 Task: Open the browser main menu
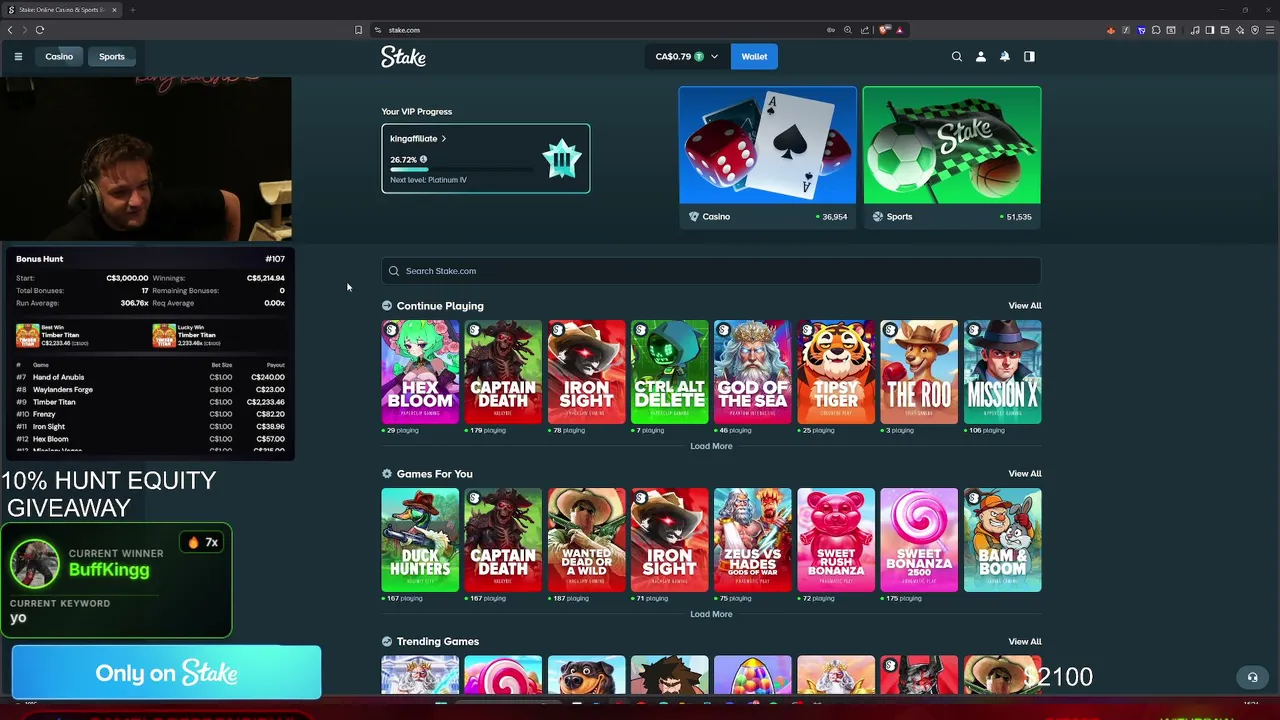[1269, 30]
